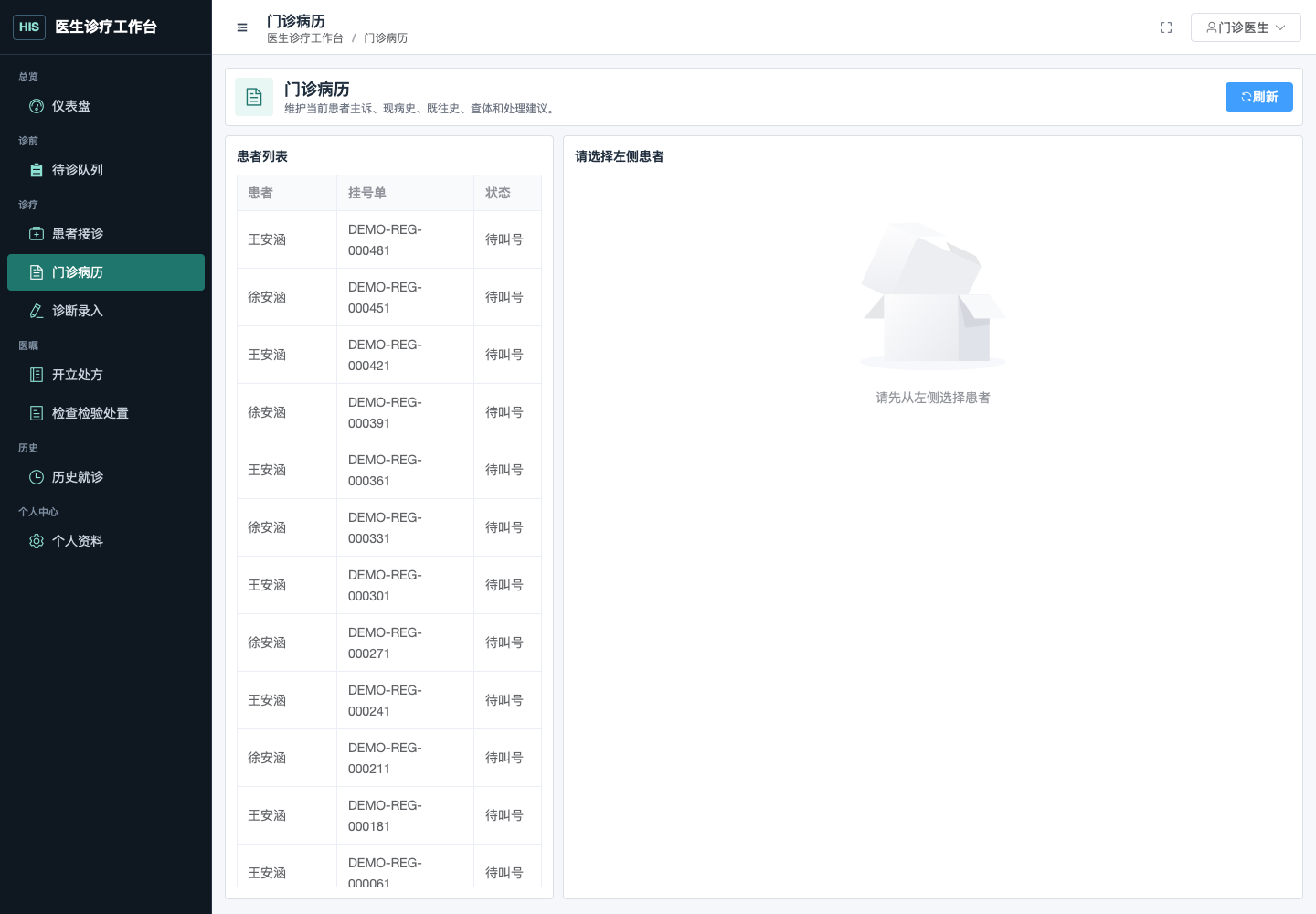Click 徐安涵 in the DEMO-REG-000391 row
This screenshot has height=914, width=1316.
click(x=267, y=412)
